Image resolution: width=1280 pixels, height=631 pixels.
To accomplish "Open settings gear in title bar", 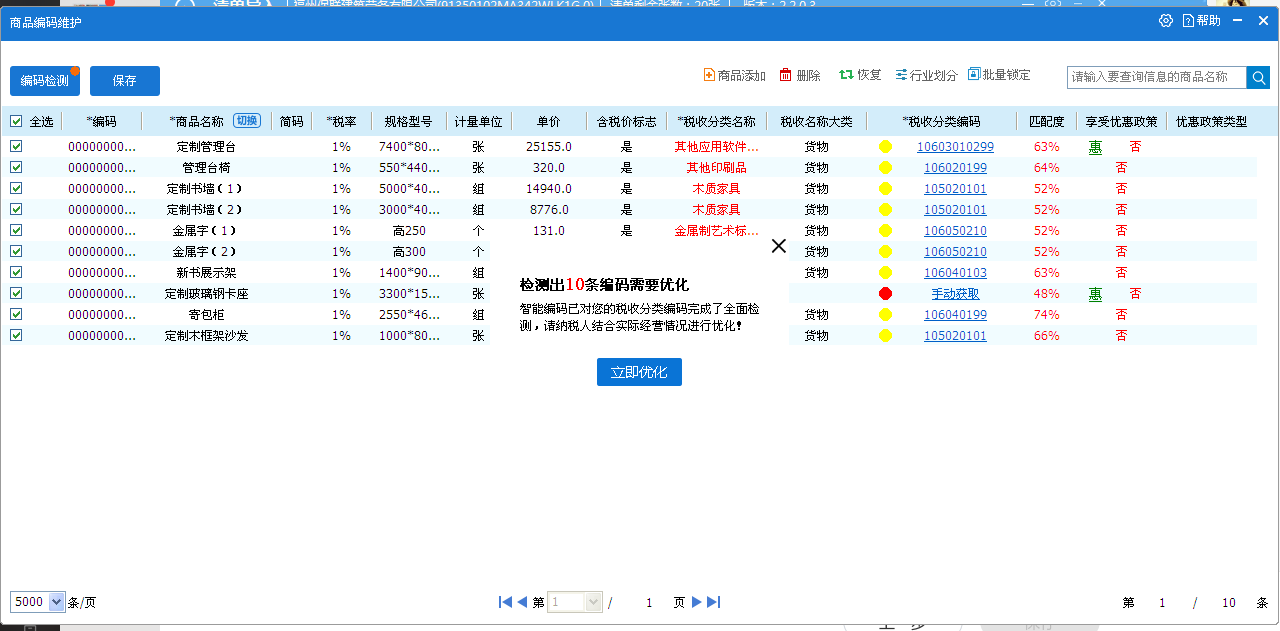I will click(1166, 21).
